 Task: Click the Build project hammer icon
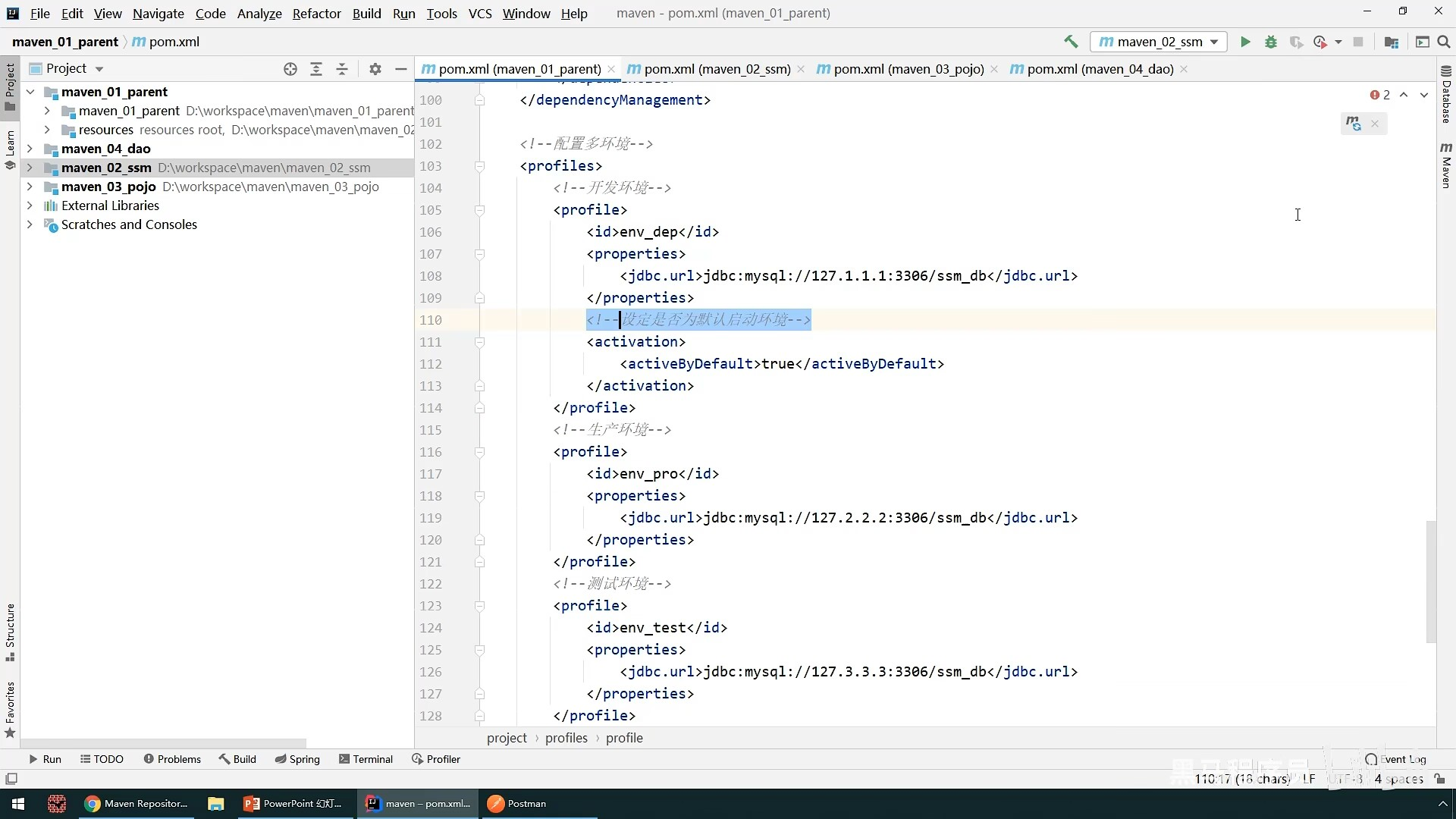(x=1071, y=42)
